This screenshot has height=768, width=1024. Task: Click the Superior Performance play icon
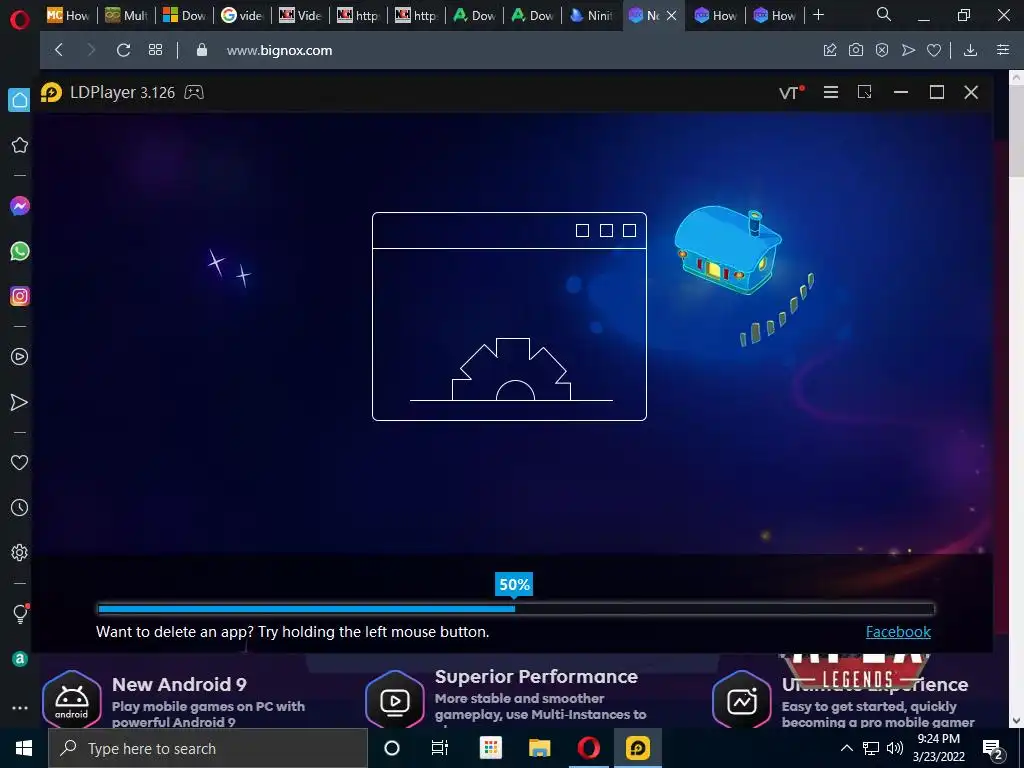coord(394,701)
